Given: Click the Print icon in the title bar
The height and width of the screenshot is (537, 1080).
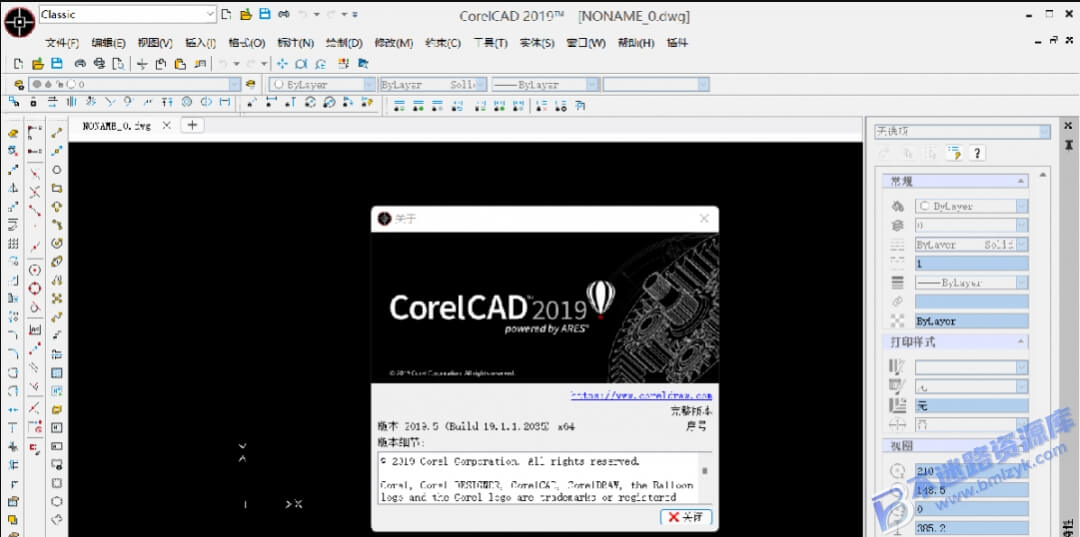Looking at the screenshot, I should [284, 14].
